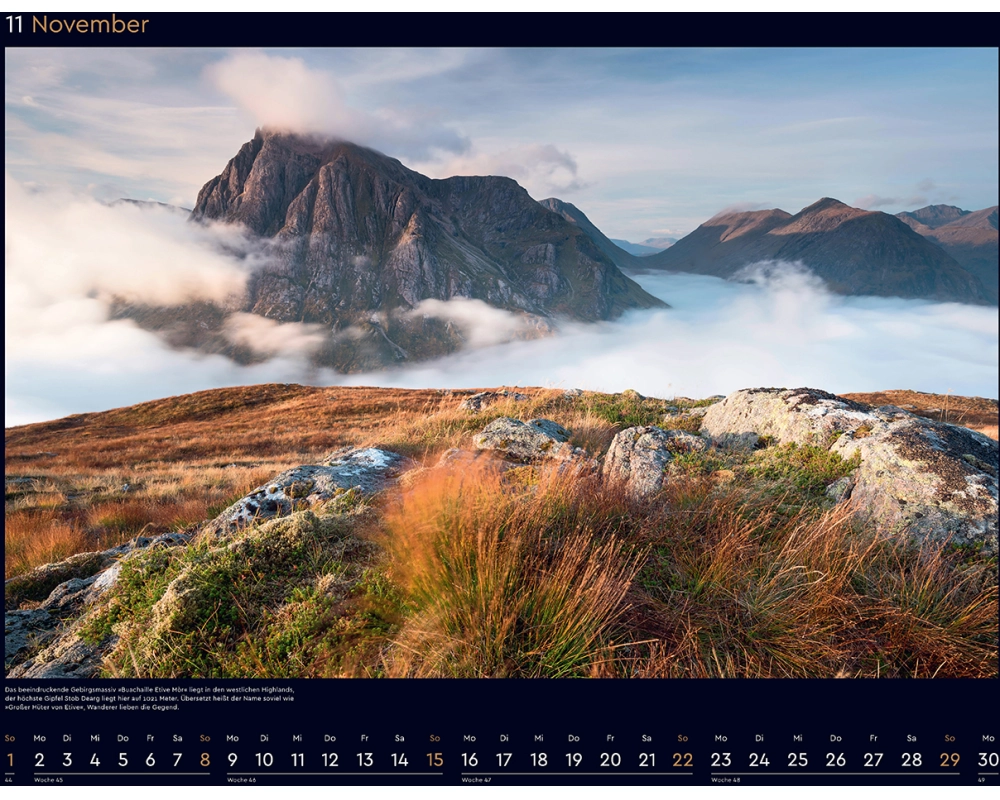The image size is (1000, 800).
Task: Click the Buachaille Etive Mòr caption text
Action: coord(150,698)
